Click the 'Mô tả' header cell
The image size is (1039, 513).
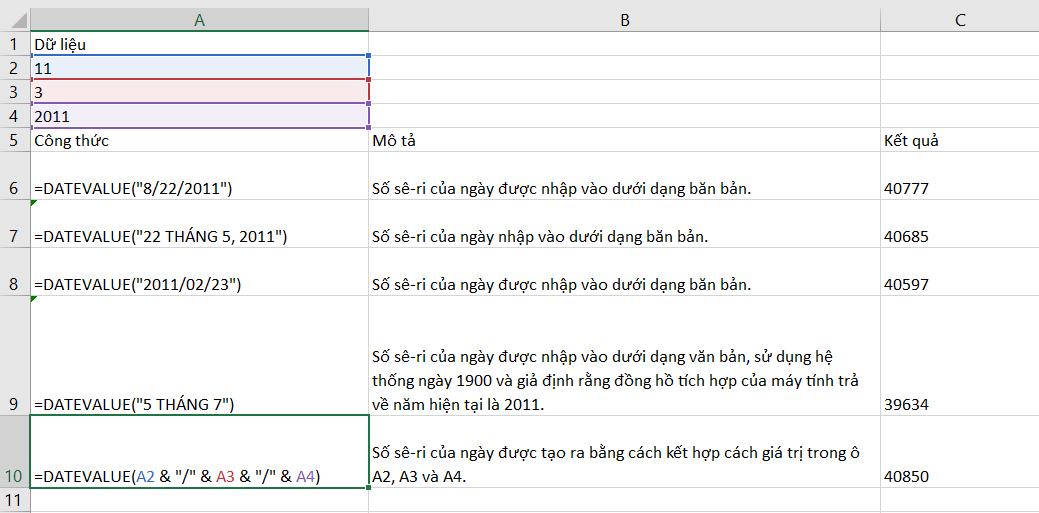click(624, 140)
